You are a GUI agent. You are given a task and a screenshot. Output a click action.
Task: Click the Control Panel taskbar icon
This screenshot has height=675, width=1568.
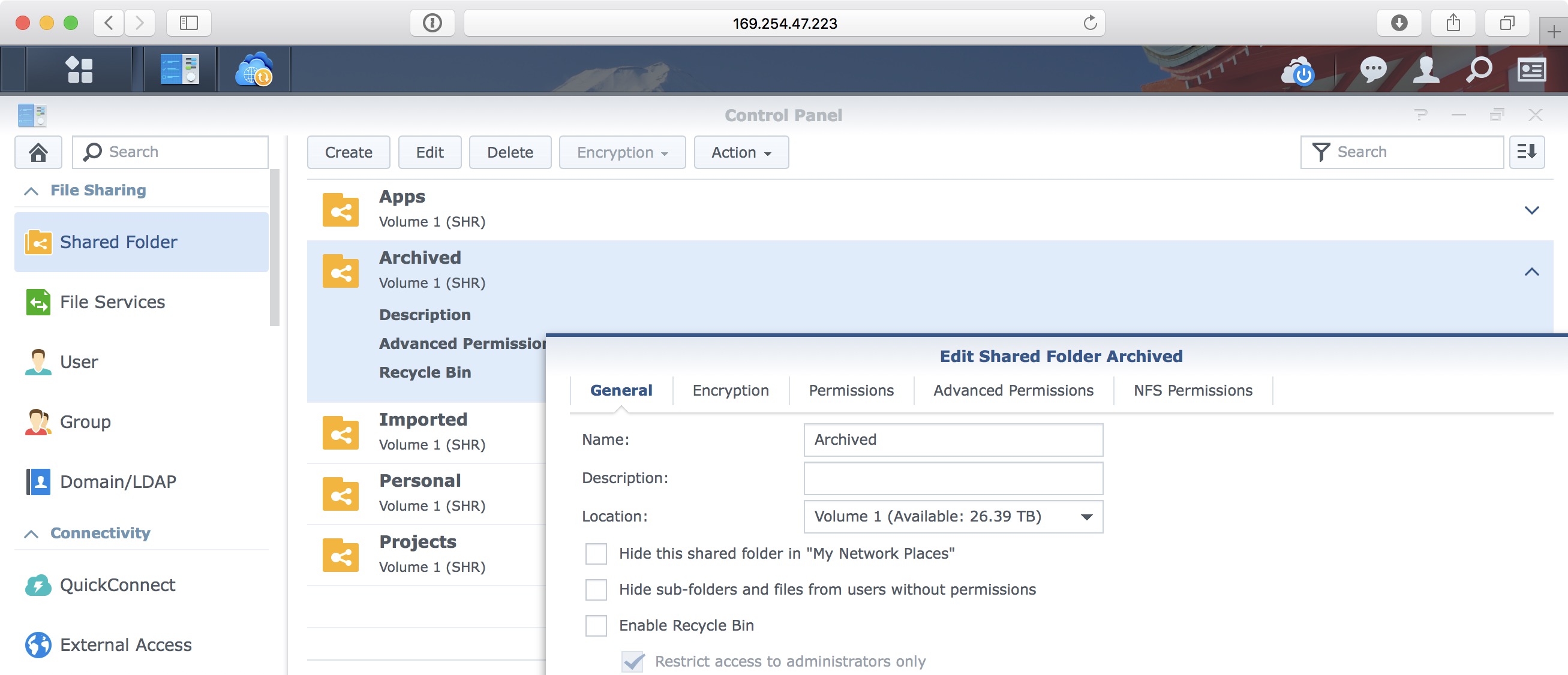179,70
